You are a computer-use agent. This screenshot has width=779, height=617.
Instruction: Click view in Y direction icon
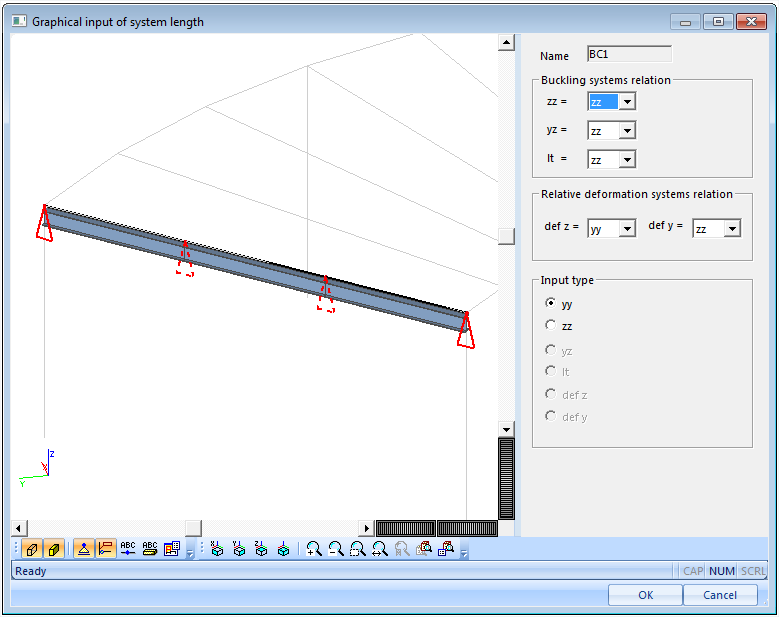coord(239,549)
